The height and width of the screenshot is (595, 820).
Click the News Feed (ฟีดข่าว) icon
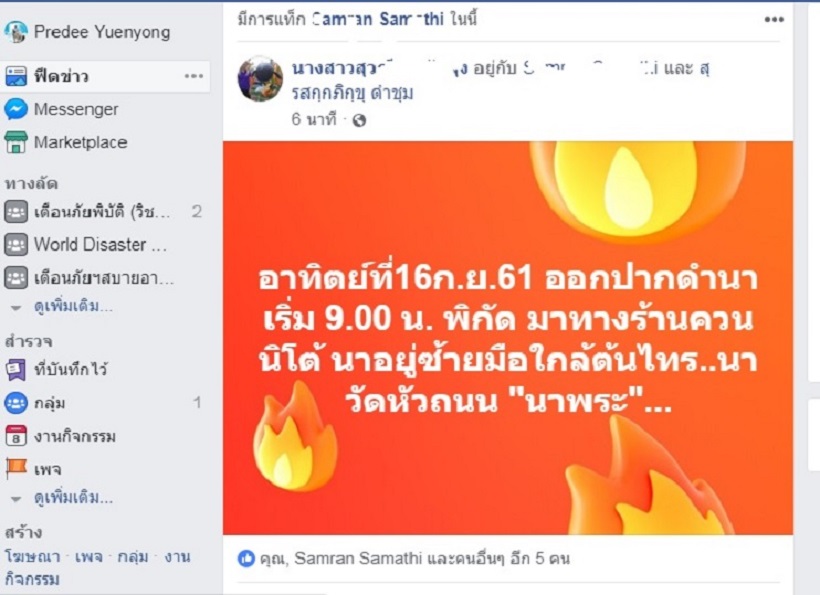(16, 76)
